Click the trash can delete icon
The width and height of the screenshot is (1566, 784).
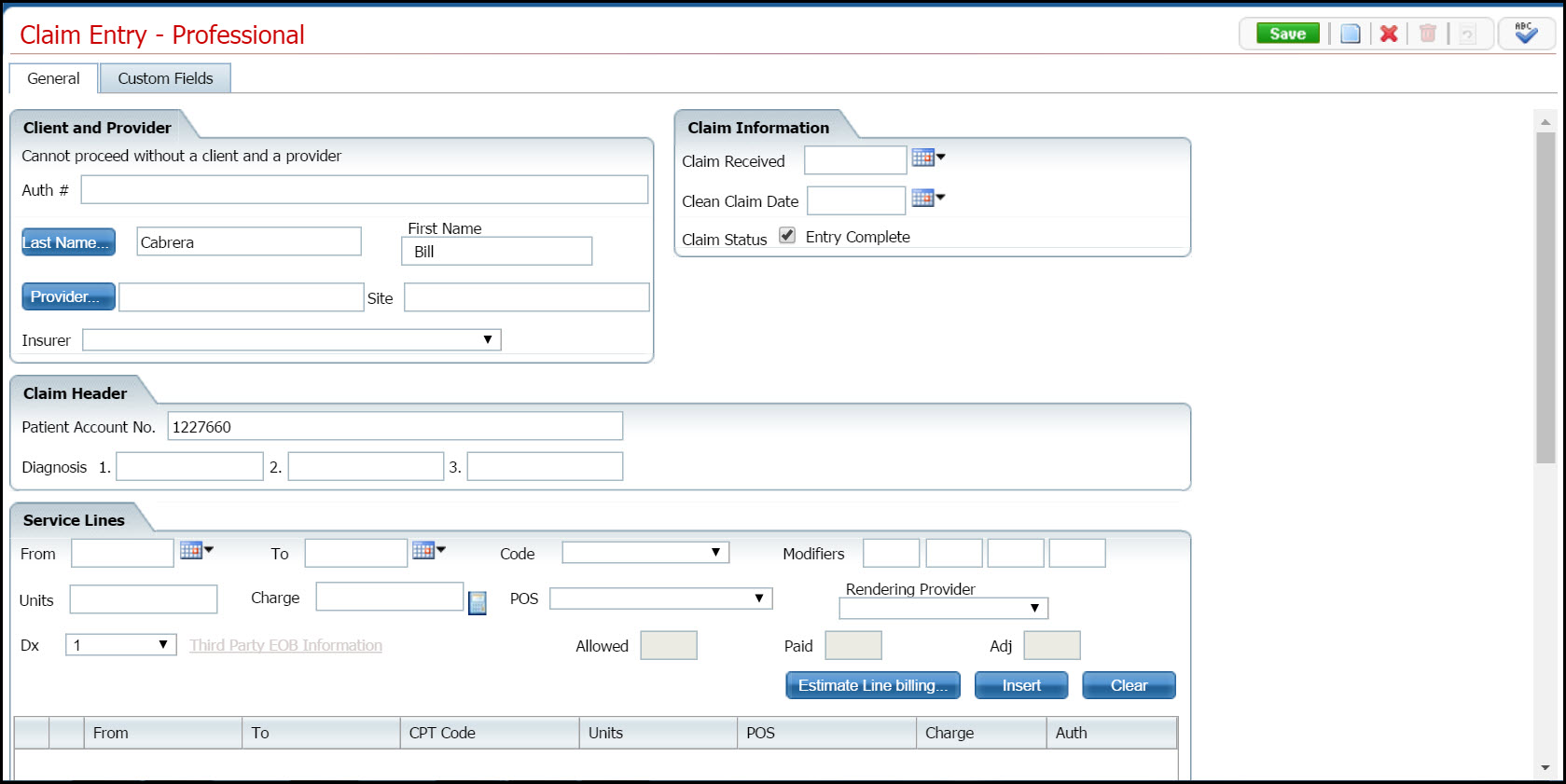point(1427,34)
